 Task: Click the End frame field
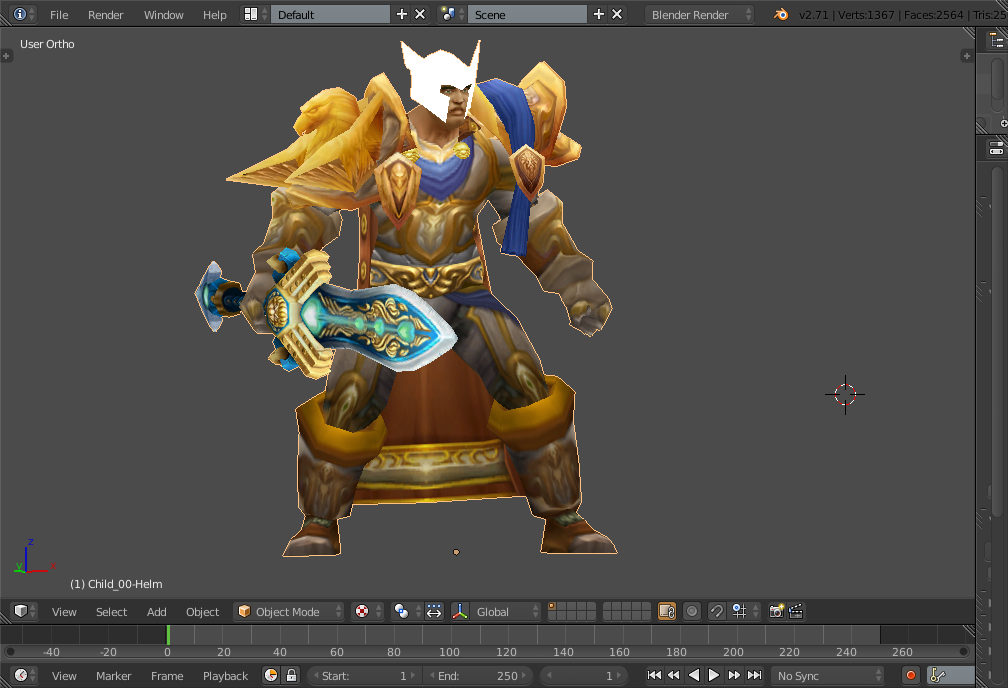click(x=480, y=675)
